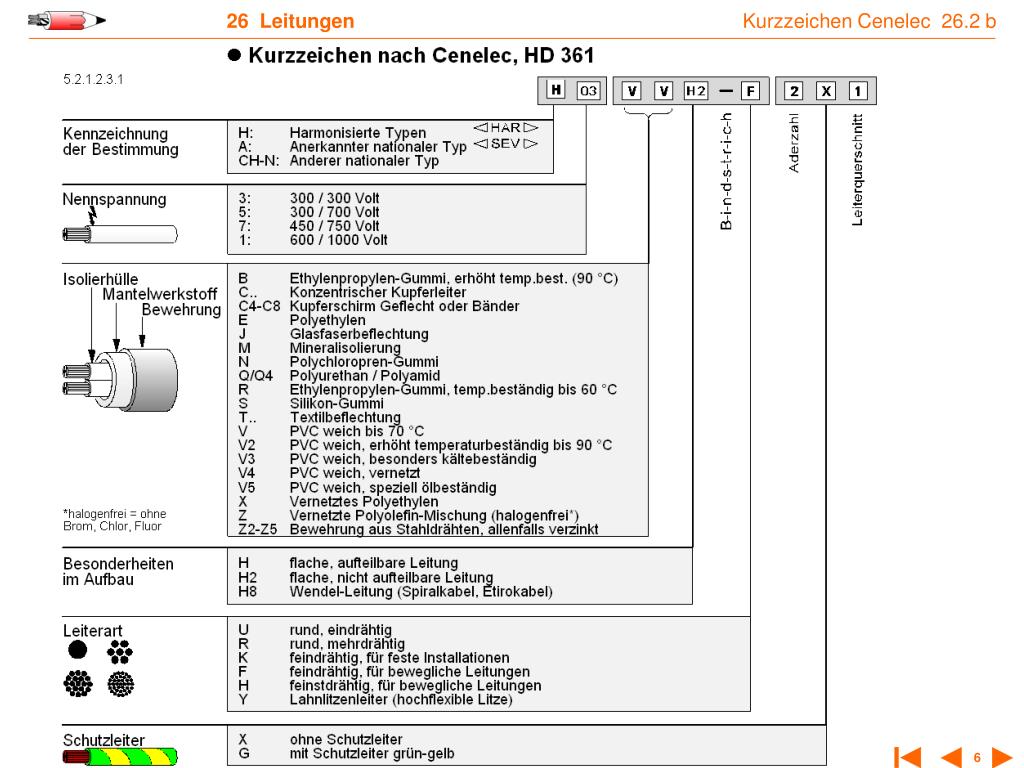Click 'Isolierhülle' label
This screenshot has width=1024, height=768.
pyautogui.click(x=101, y=279)
